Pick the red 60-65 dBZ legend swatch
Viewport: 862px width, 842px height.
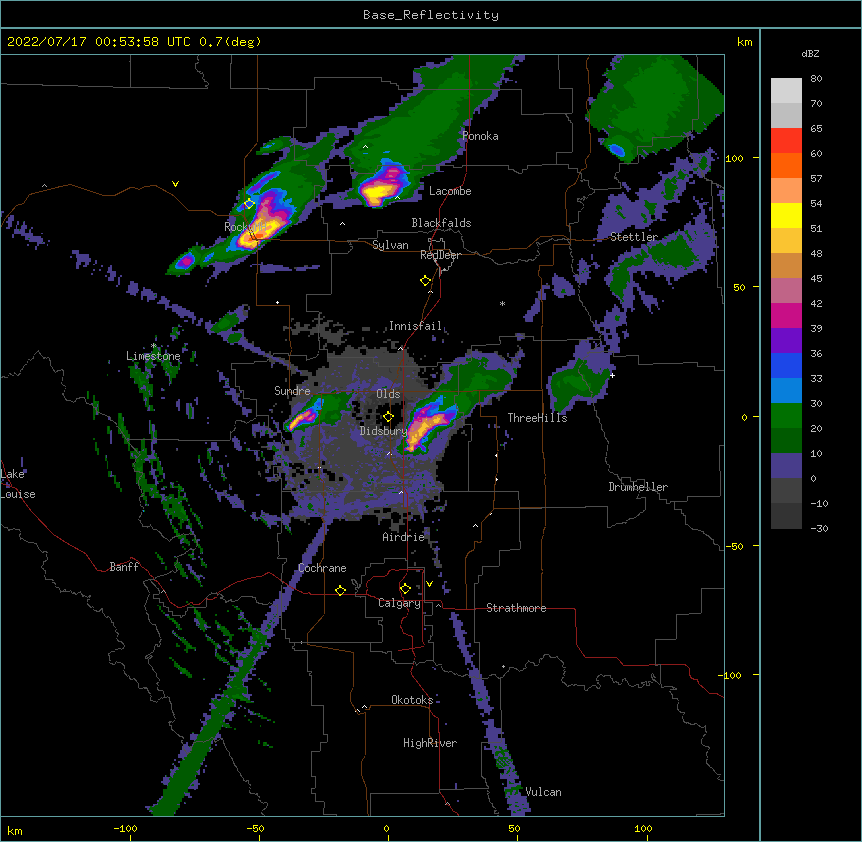786,140
